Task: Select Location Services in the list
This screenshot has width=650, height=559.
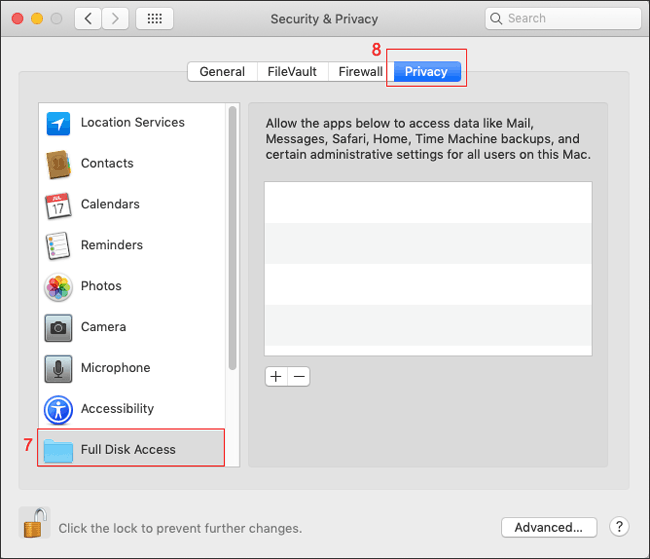Action: [133, 122]
